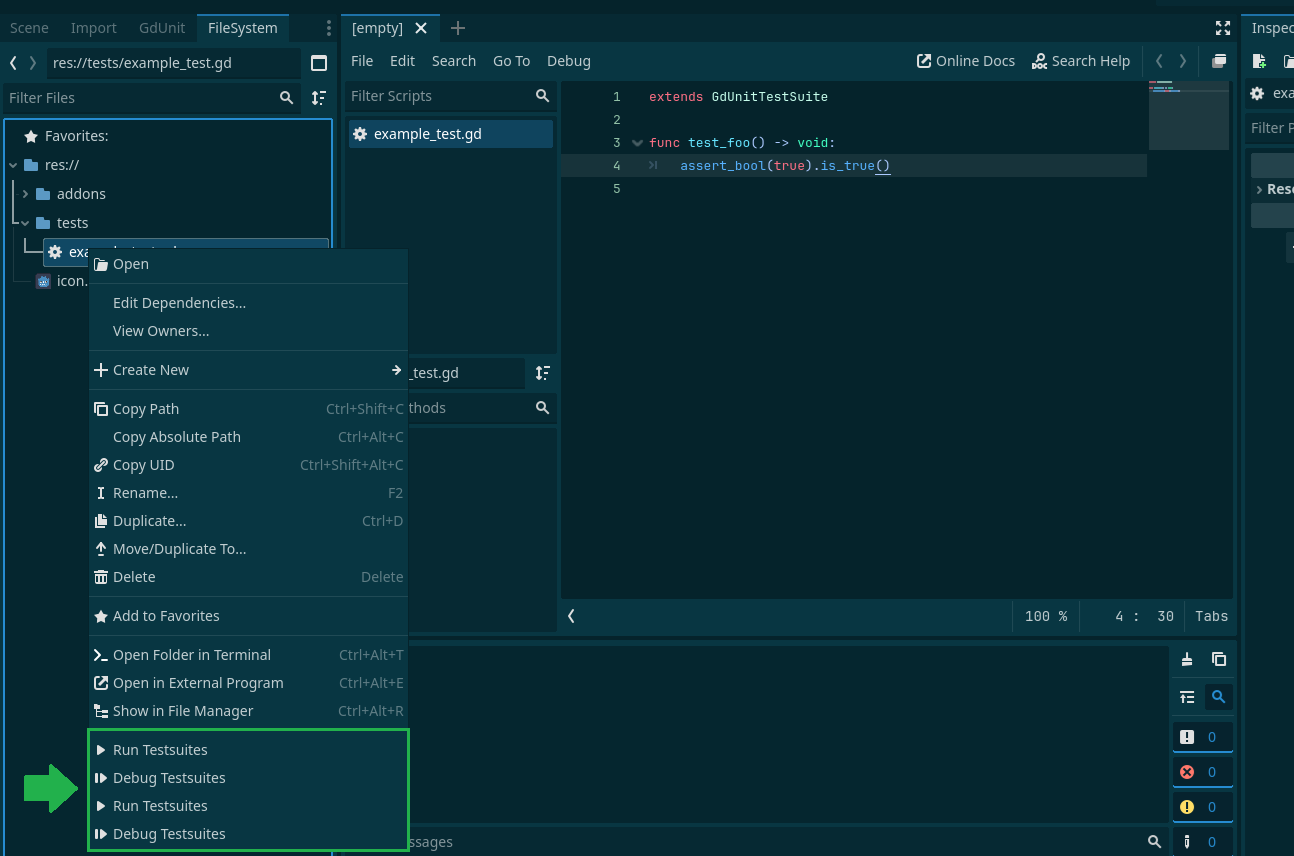Clear the output log with the brush icon
Screen dimensions: 1294x856
1187,659
